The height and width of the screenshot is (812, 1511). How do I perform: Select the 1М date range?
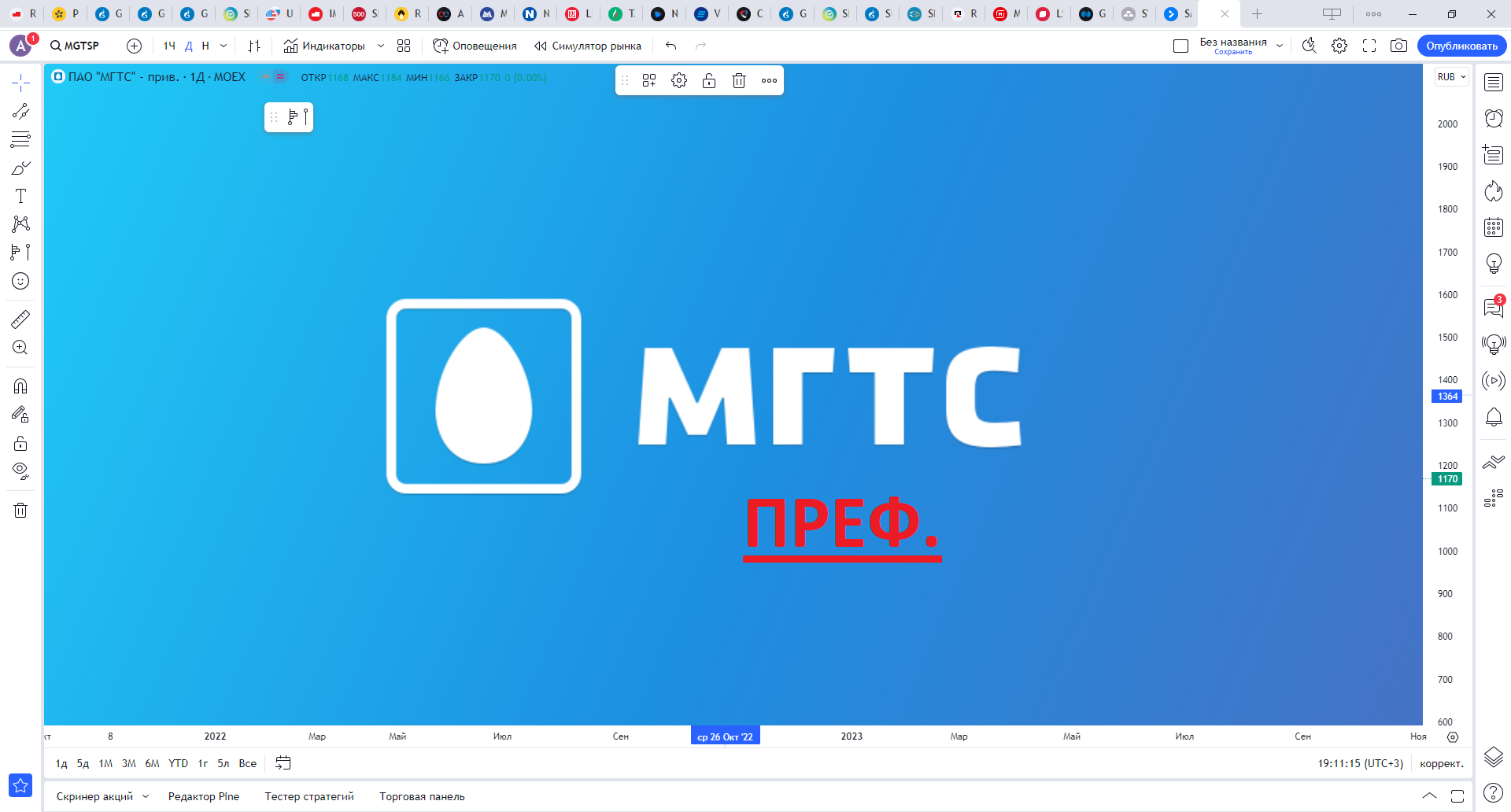(x=105, y=763)
